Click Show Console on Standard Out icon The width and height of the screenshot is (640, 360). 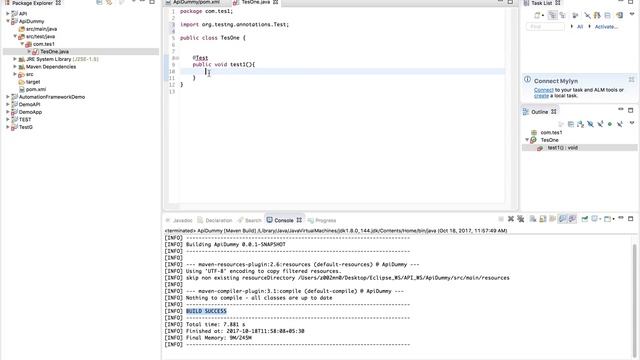coord(562,219)
